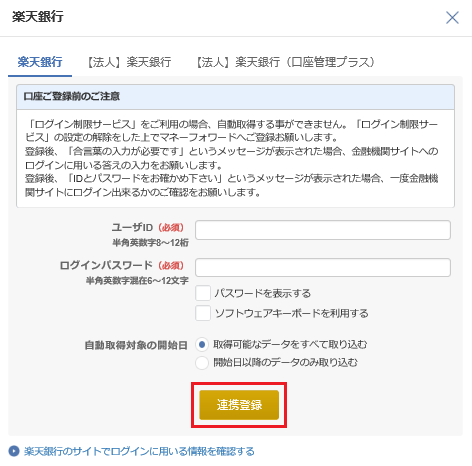Select the 取得可能なデータをすべて取り込む radio button
Image resolution: width=472 pixels, height=466 pixels.
point(202,344)
